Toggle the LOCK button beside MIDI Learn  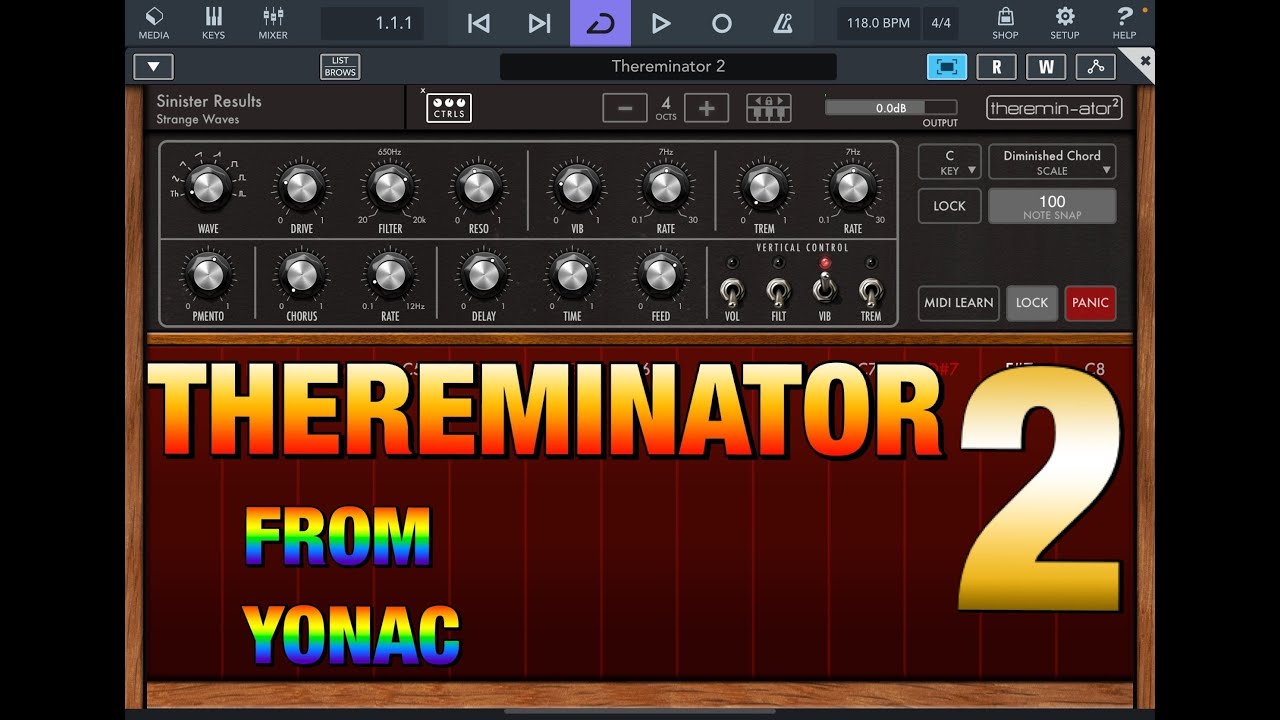1032,303
